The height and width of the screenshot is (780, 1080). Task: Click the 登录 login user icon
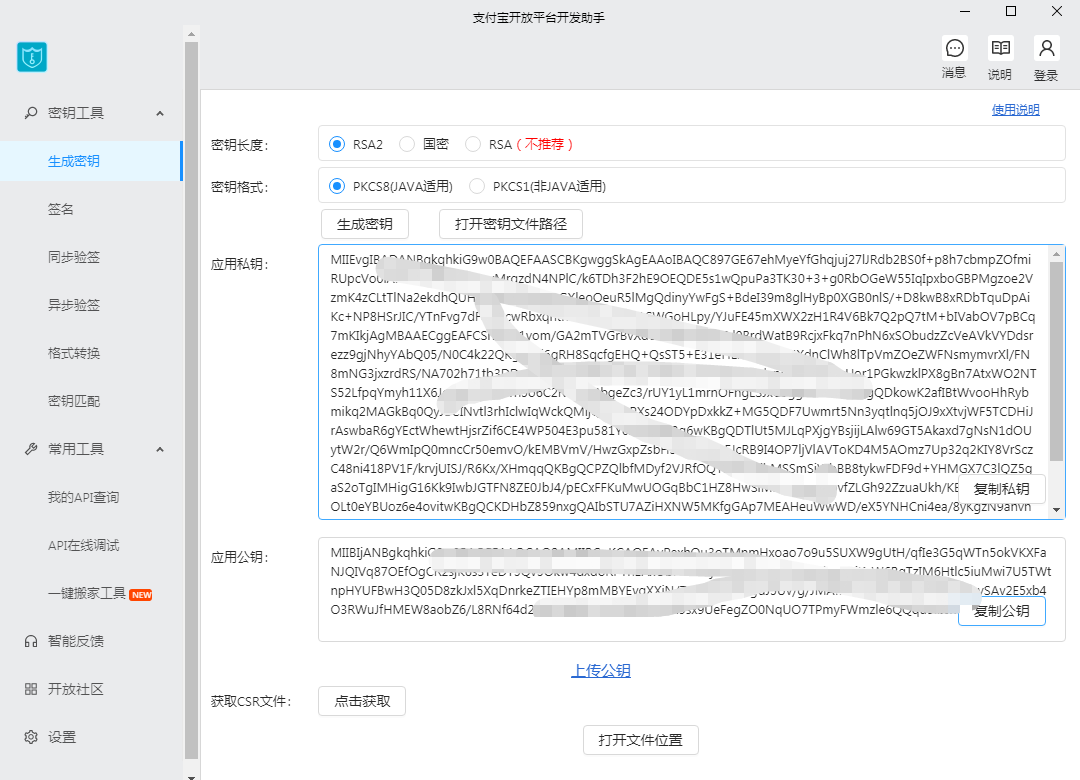coord(1046,49)
